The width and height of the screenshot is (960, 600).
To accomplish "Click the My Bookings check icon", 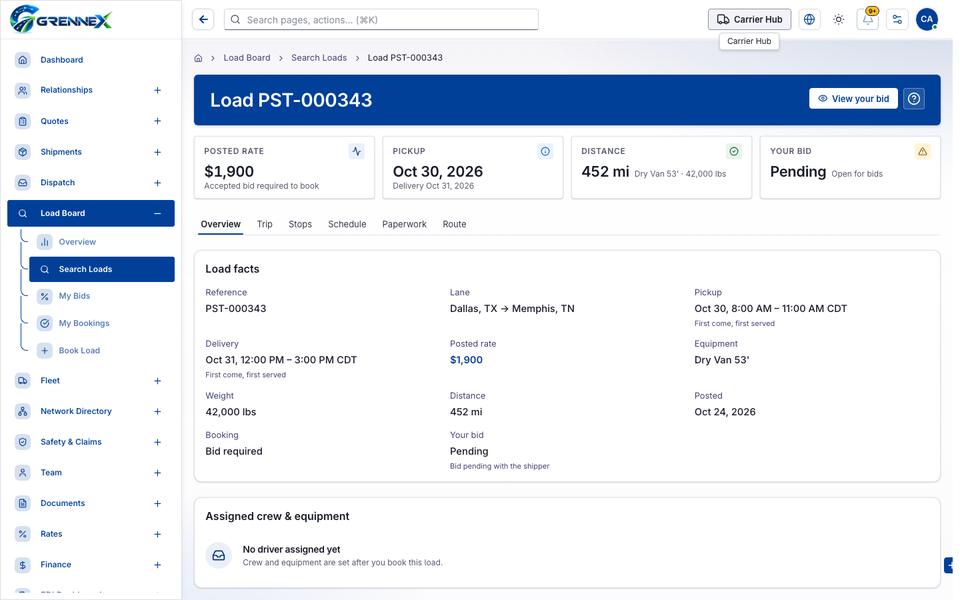I will [x=45, y=323].
